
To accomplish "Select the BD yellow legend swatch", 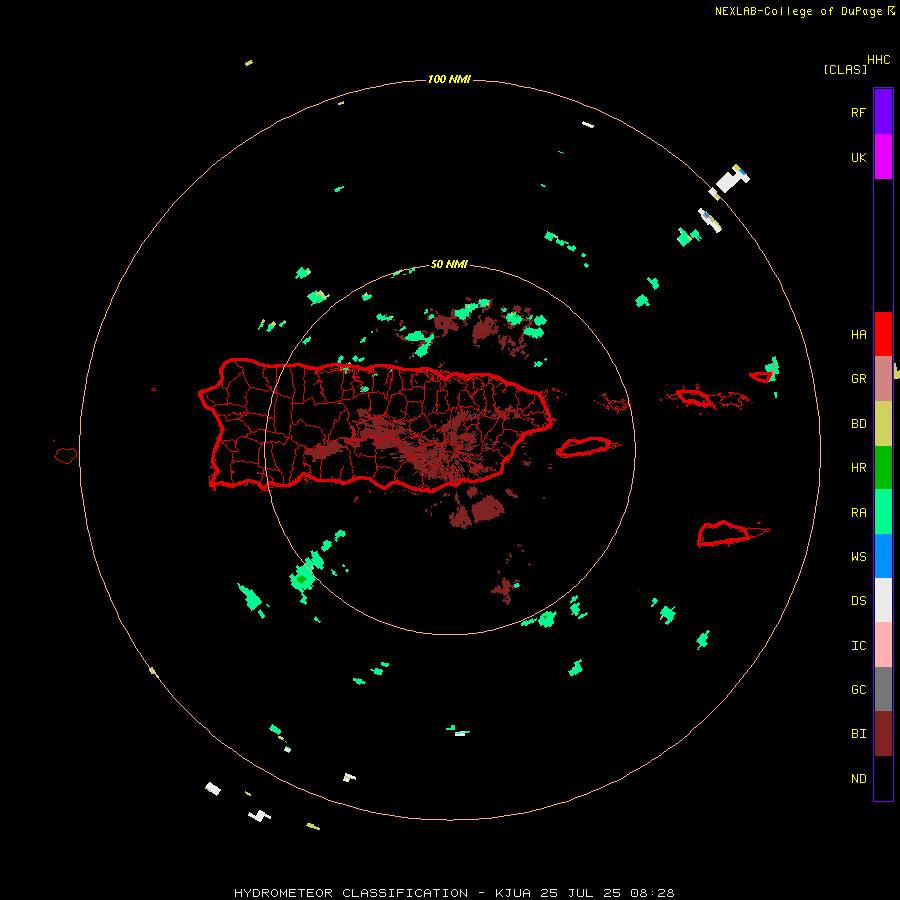I will click(883, 424).
